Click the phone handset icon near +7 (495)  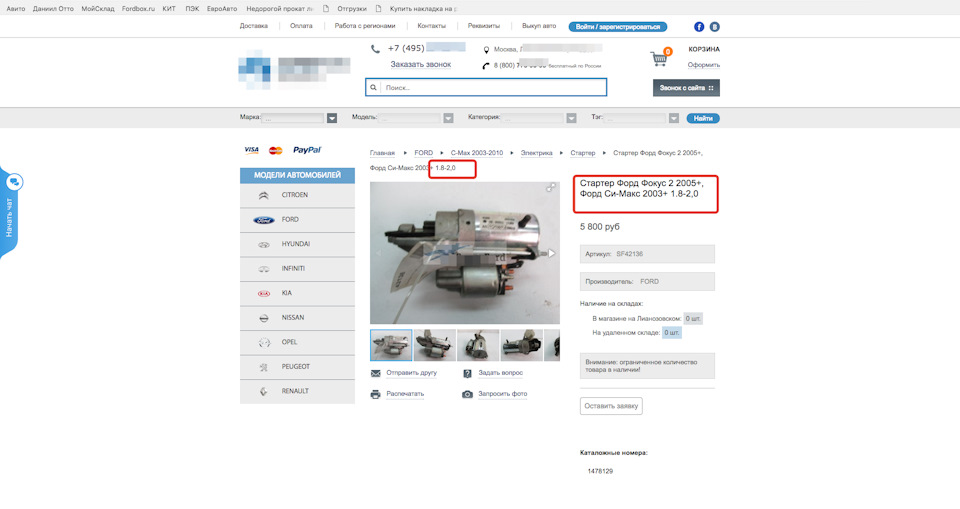click(x=375, y=49)
